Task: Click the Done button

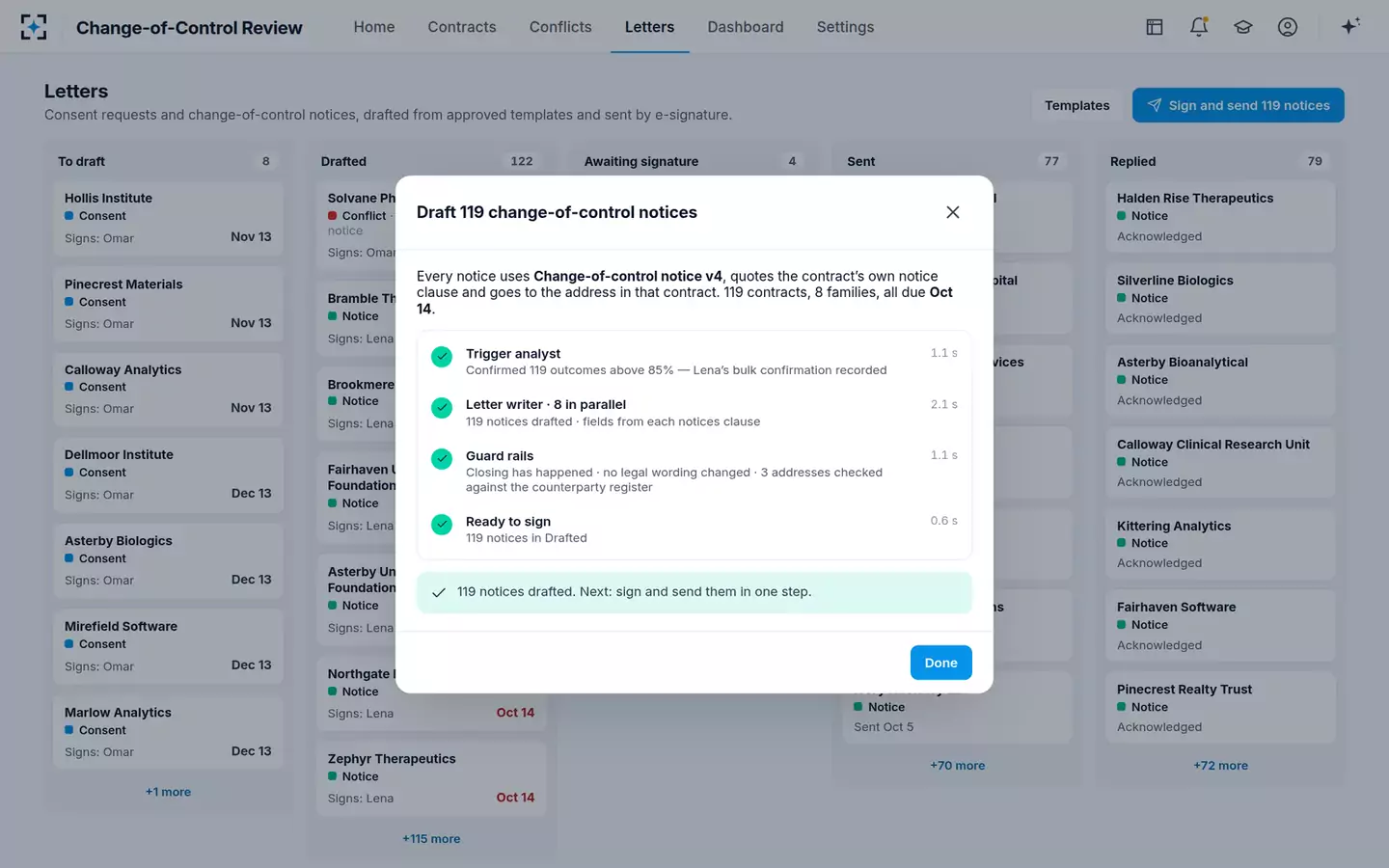Action: point(940,663)
